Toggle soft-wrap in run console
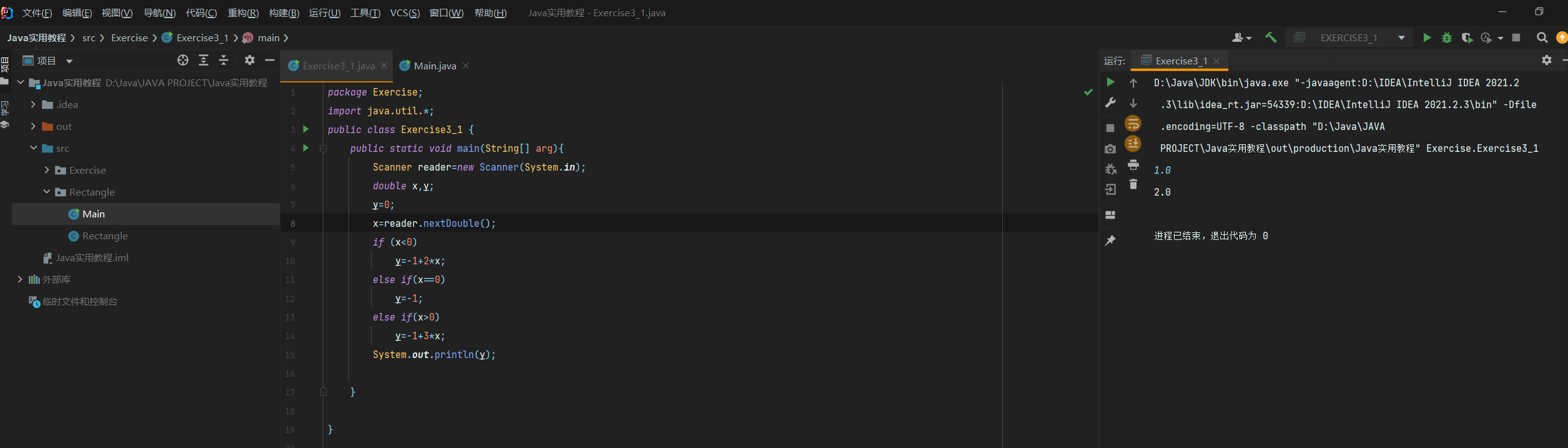Image resolution: width=1568 pixels, height=448 pixels. tap(1133, 124)
